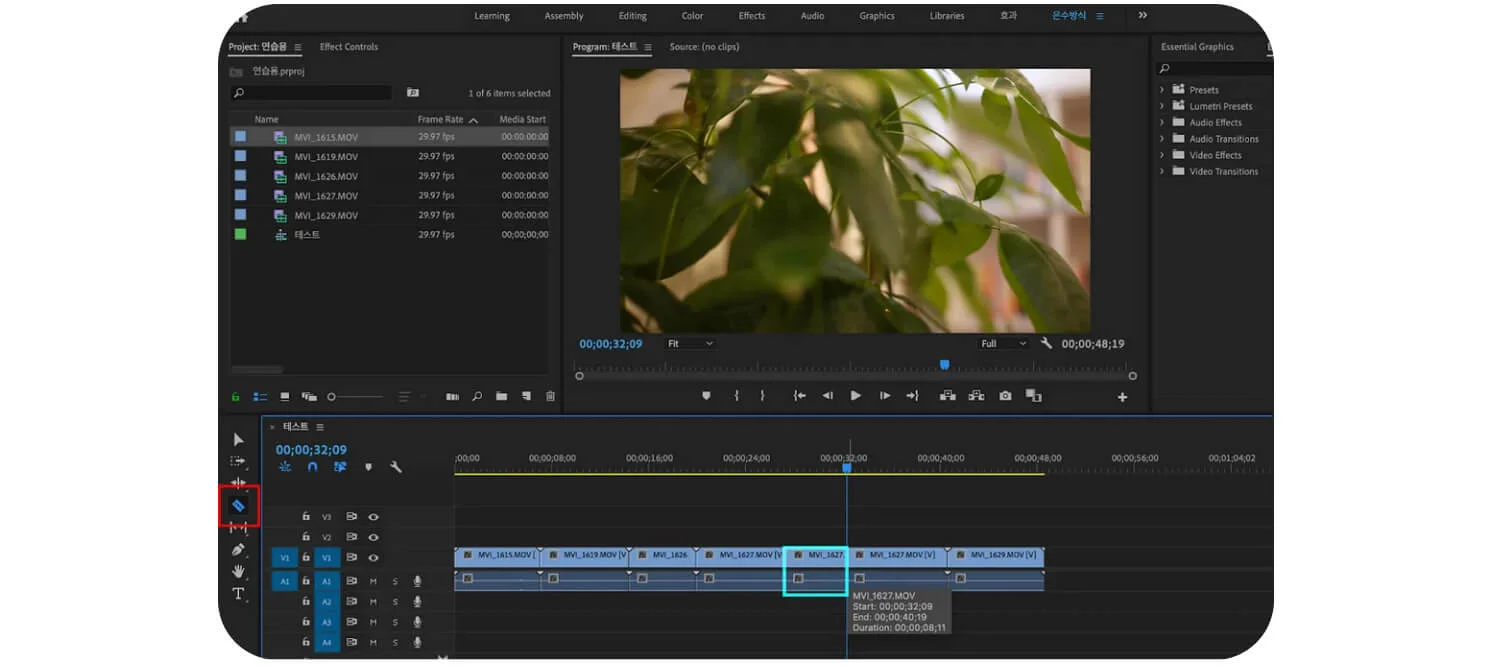Open the Effect Controls tab
The width and height of the screenshot is (1492, 666).
349,47
